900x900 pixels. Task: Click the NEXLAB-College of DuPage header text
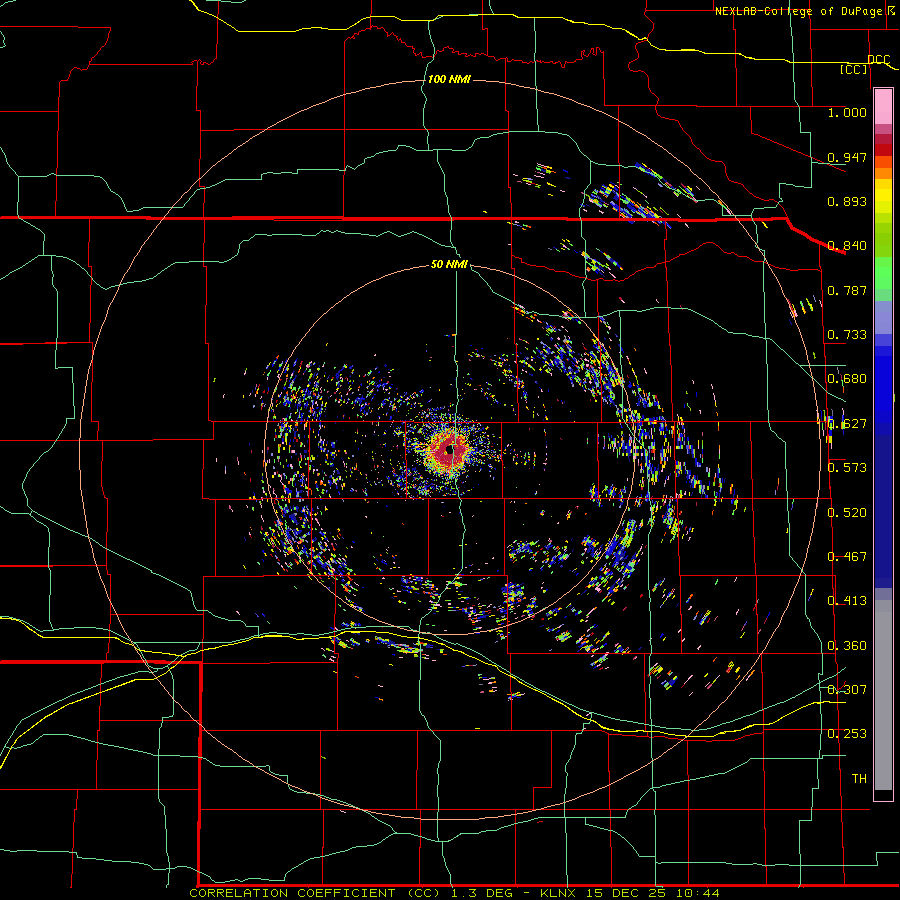798,11
